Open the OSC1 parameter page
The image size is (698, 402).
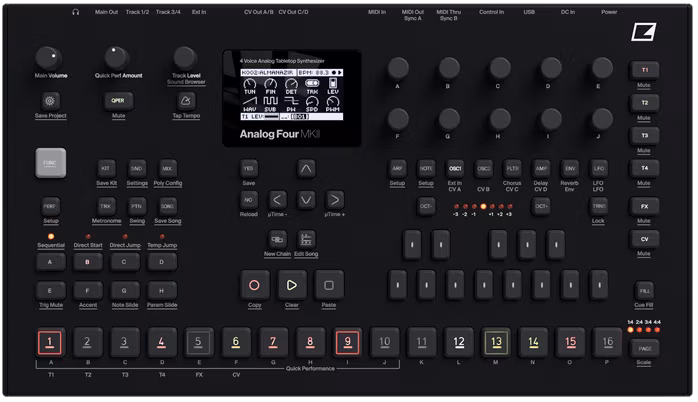(x=455, y=169)
